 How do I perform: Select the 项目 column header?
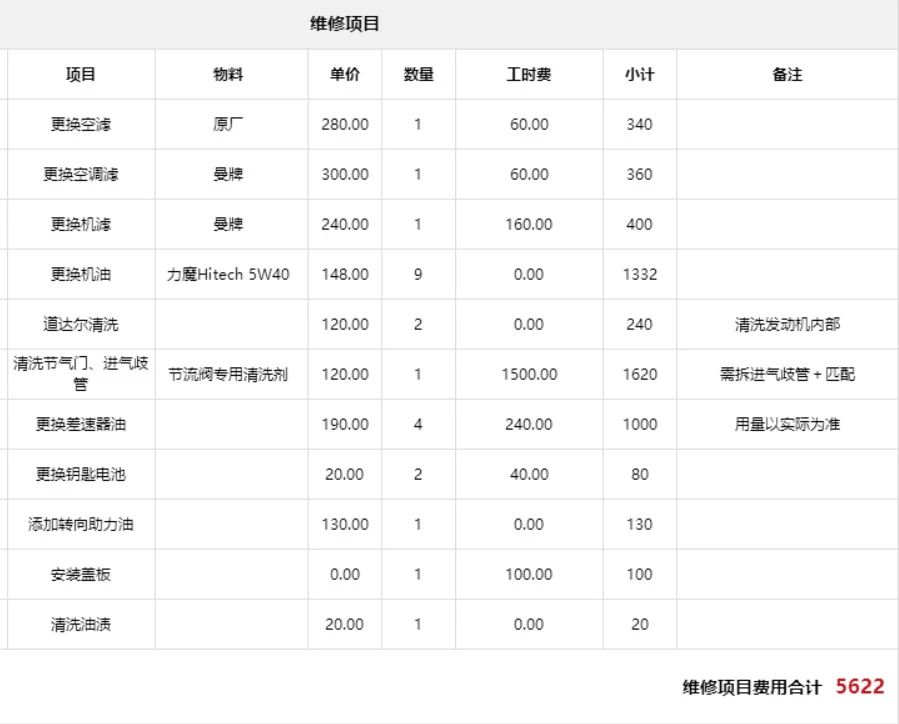pyautogui.click(x=80, y=73)
